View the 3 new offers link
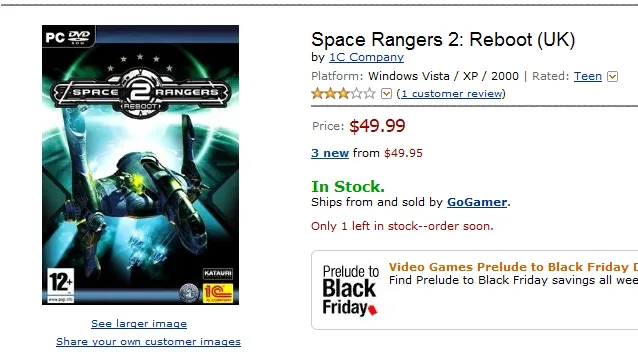 coord(330,153)
